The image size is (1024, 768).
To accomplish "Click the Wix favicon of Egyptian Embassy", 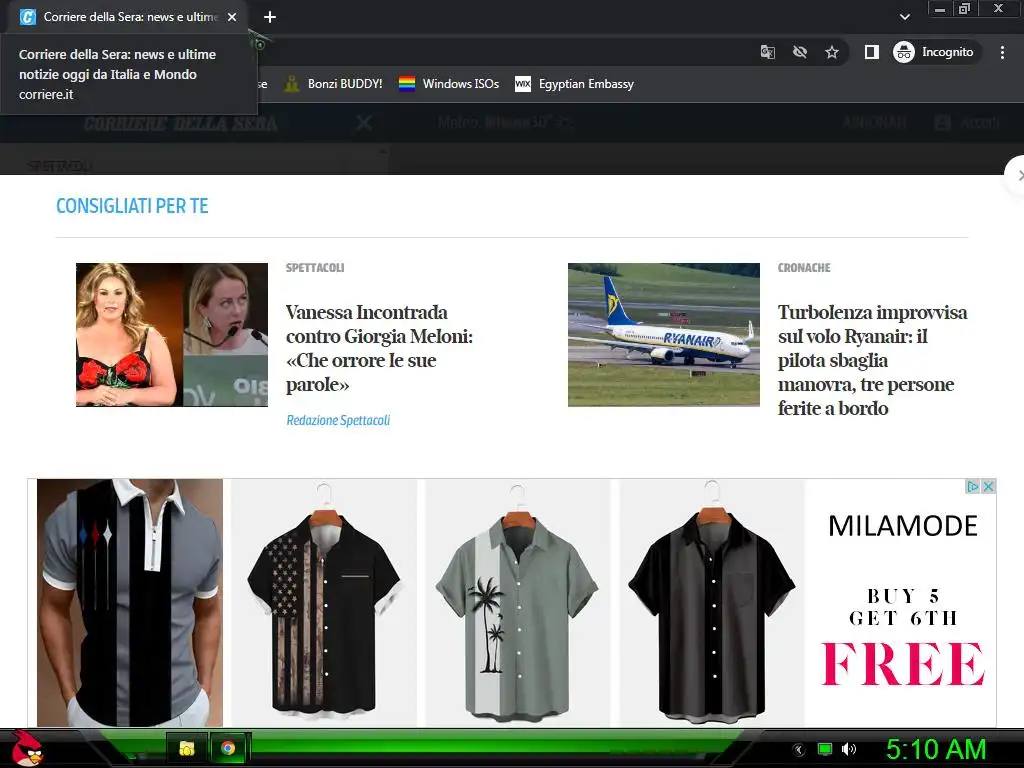I will [523, 84].
